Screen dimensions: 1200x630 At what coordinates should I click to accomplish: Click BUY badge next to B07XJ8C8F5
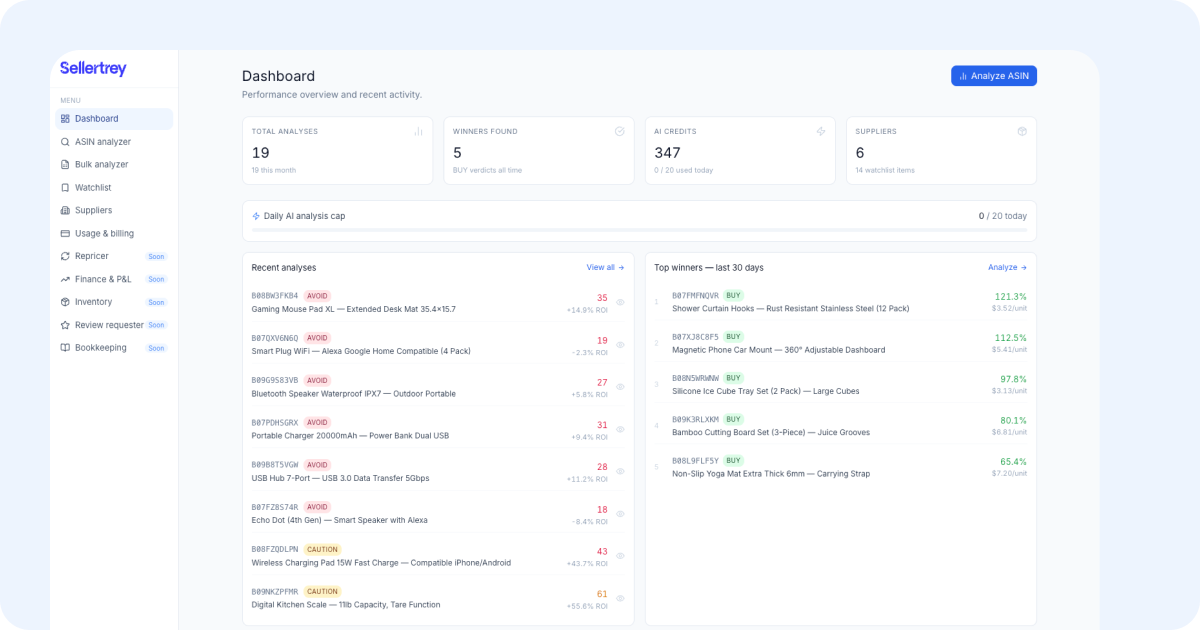coord(734,337)
